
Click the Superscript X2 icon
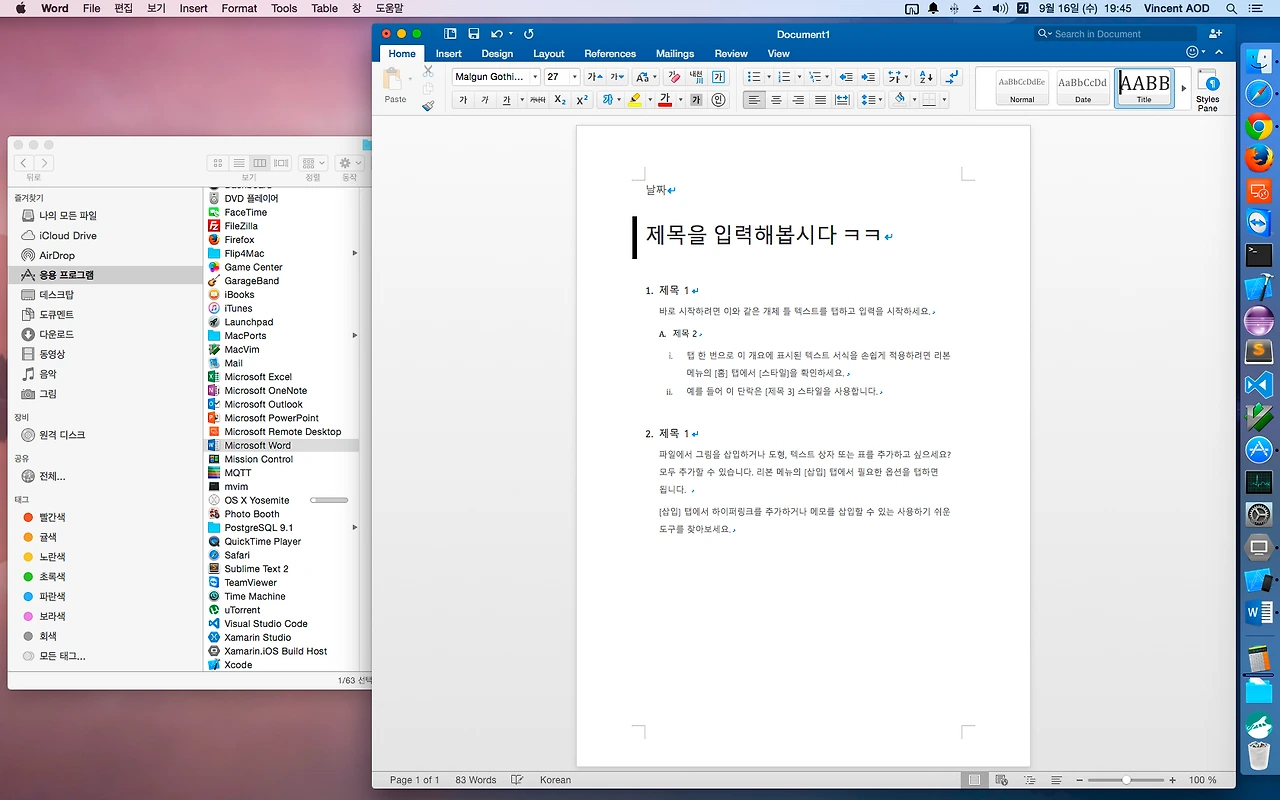coord(582,100)
